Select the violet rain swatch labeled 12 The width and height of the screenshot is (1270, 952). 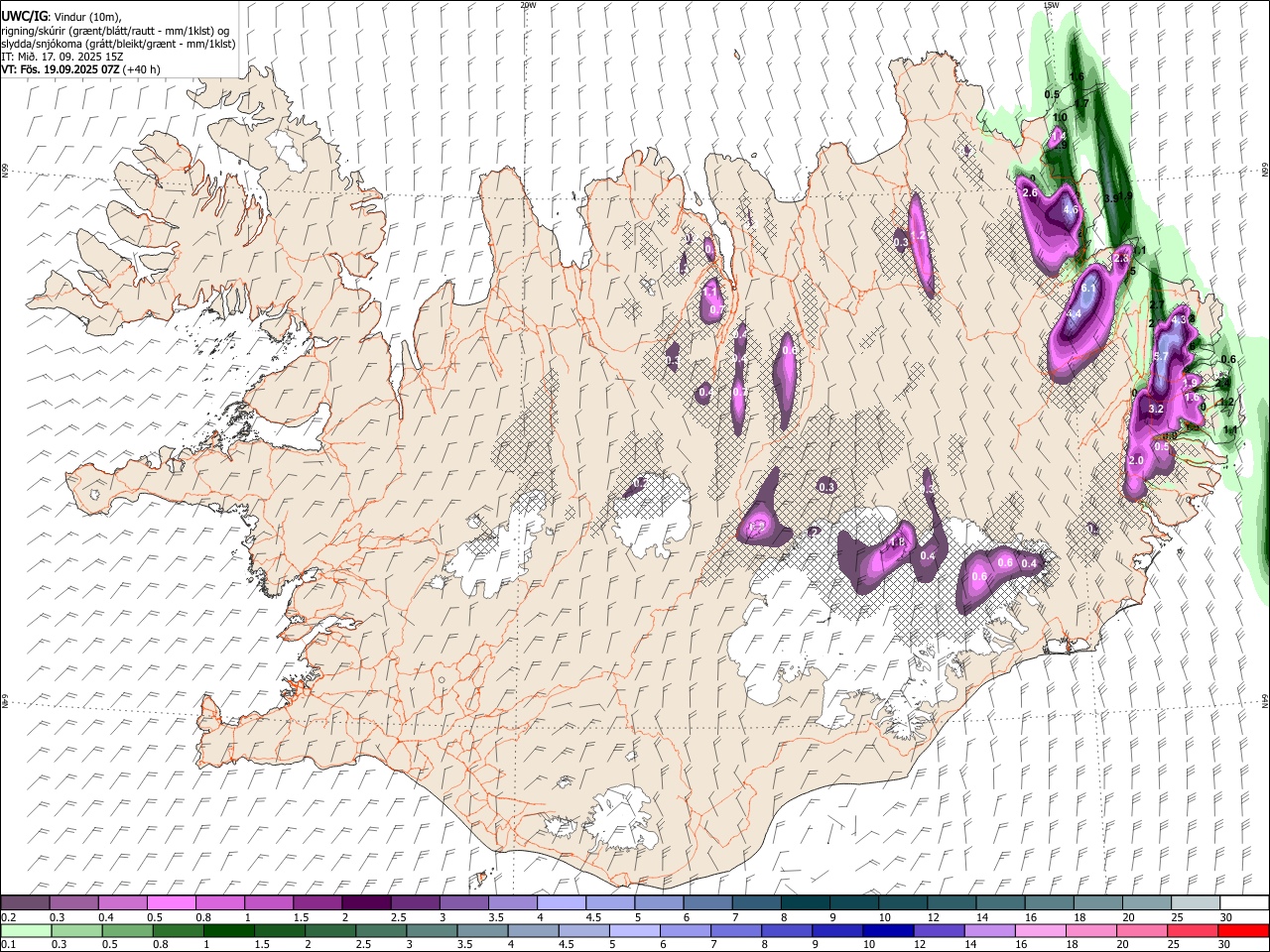point(939,931)
